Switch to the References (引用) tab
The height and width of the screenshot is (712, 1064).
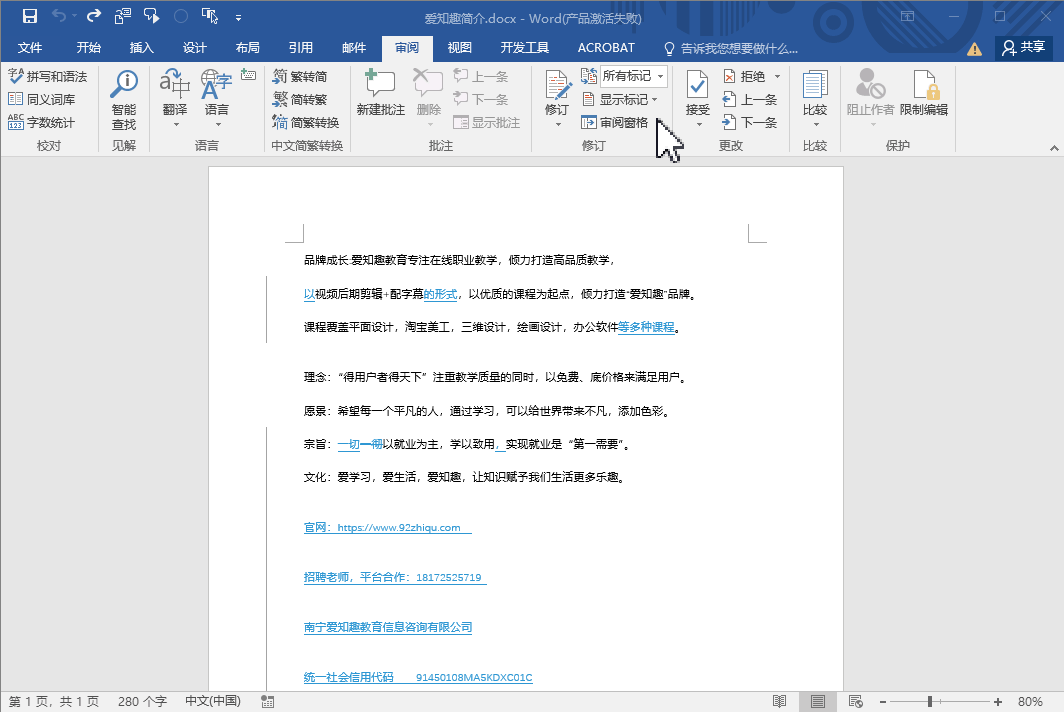point(301,48)
